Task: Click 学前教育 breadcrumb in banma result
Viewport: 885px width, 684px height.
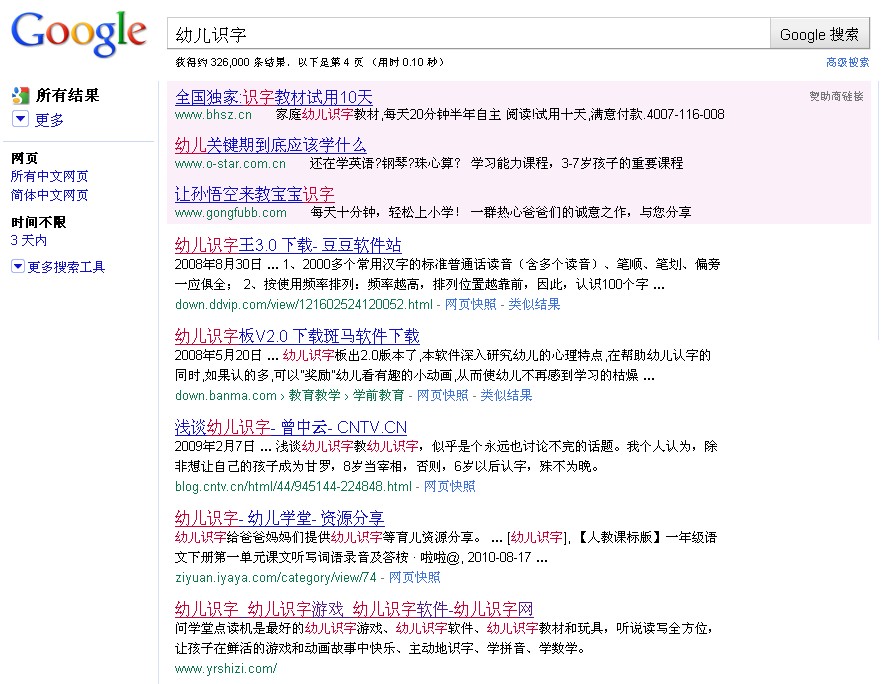Action: point(379,395)
